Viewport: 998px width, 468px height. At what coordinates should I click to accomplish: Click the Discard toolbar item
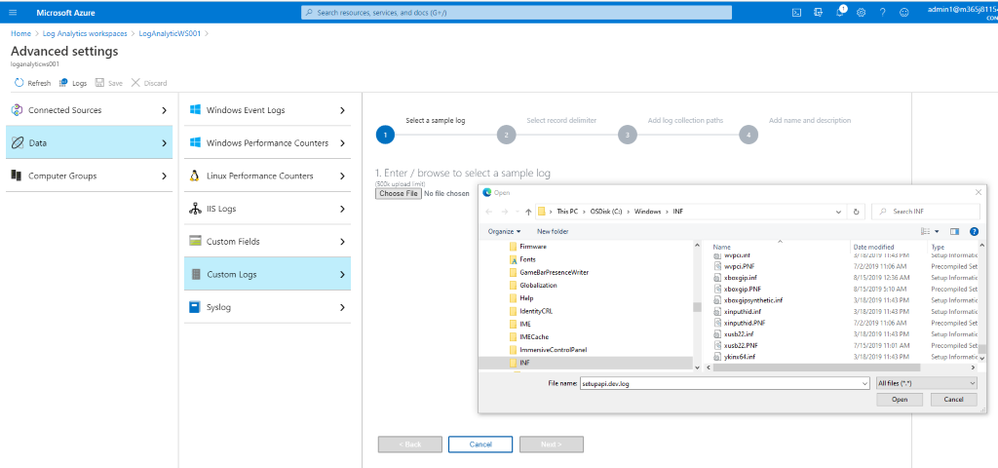point(149,83)
